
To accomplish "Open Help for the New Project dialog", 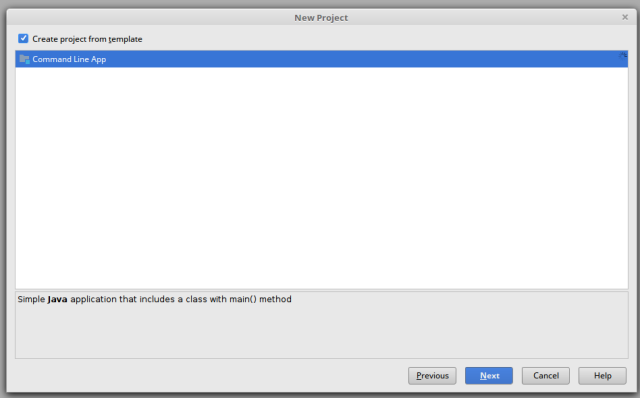I will click(x=602, y=376).
